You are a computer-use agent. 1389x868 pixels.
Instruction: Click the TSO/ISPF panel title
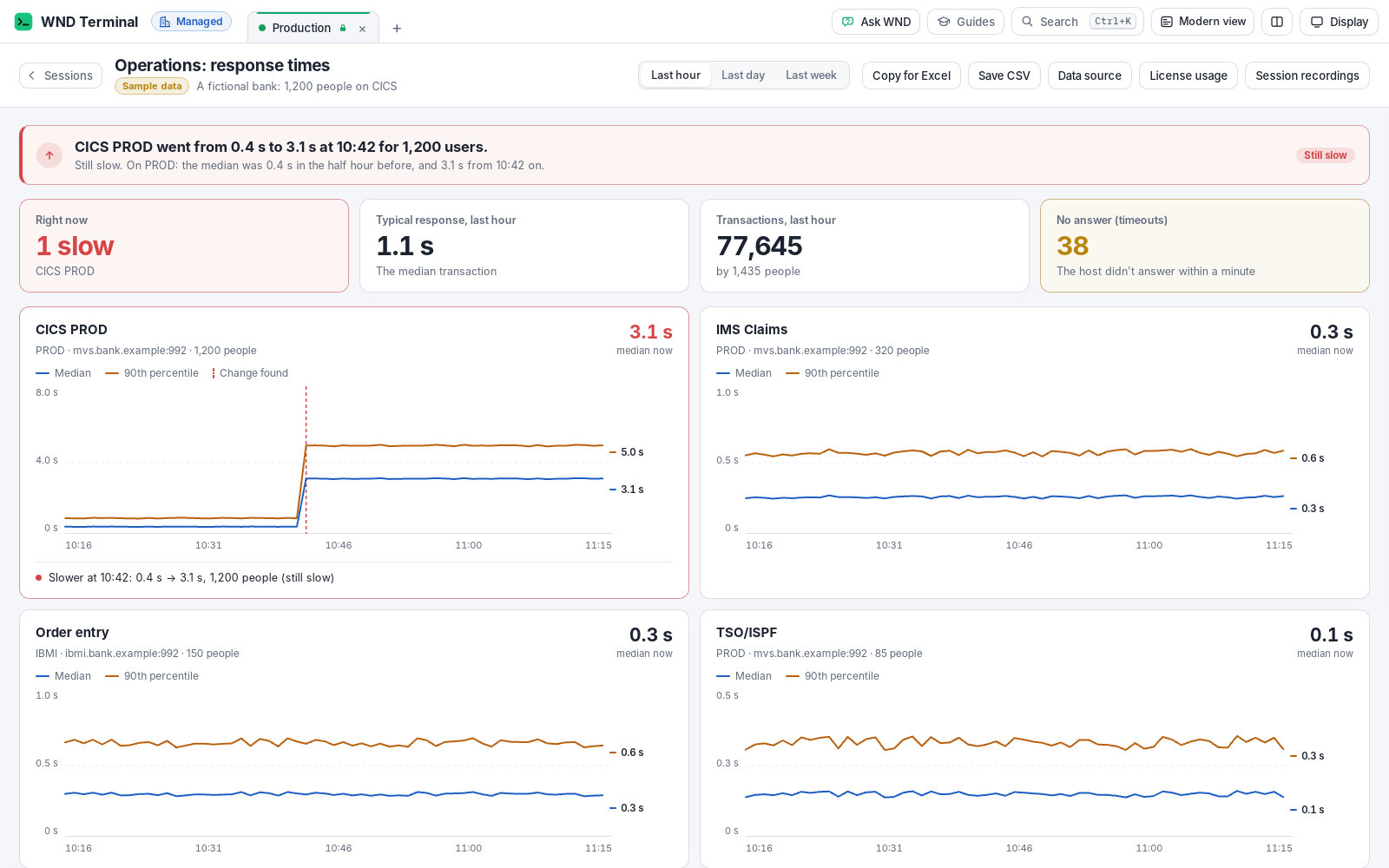(747, 633)
